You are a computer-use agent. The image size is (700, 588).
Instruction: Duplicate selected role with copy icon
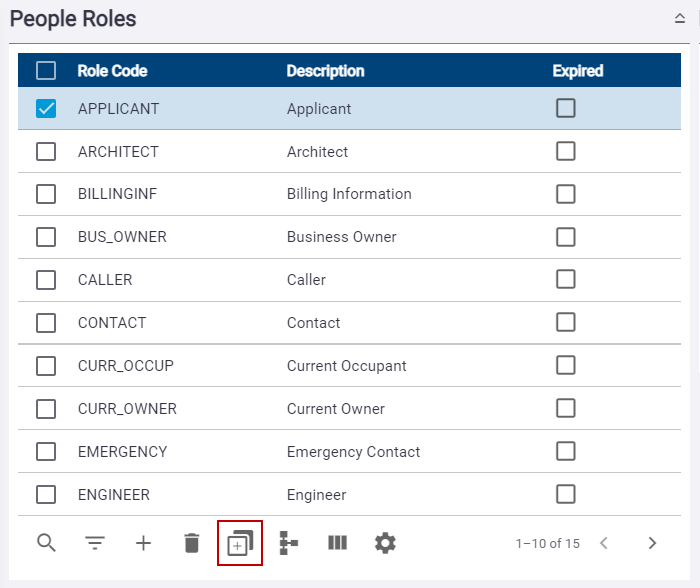click(x=240, y=543)
